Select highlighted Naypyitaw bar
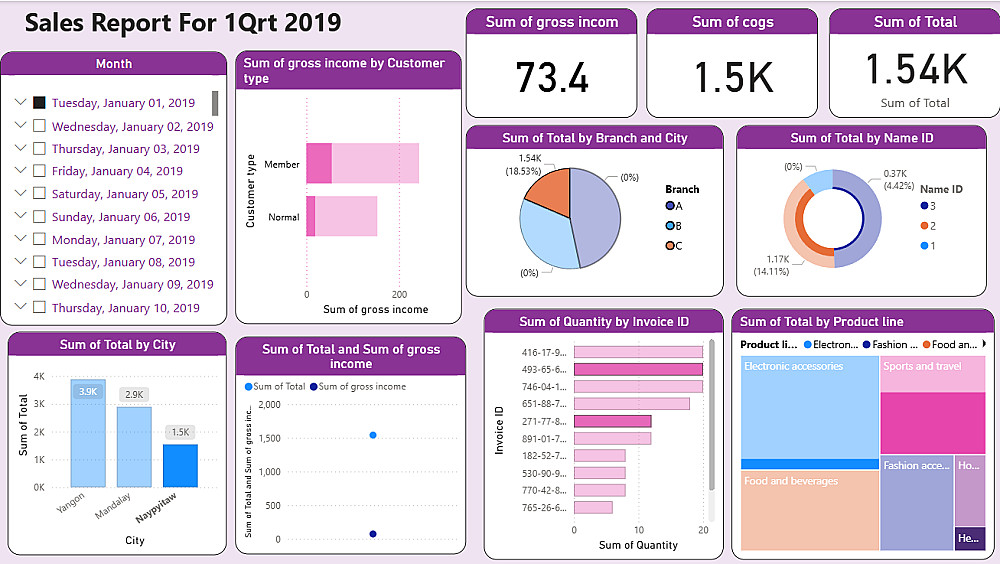The width and height of the screenshot is (1000, 564). click(x=180, y=466)
